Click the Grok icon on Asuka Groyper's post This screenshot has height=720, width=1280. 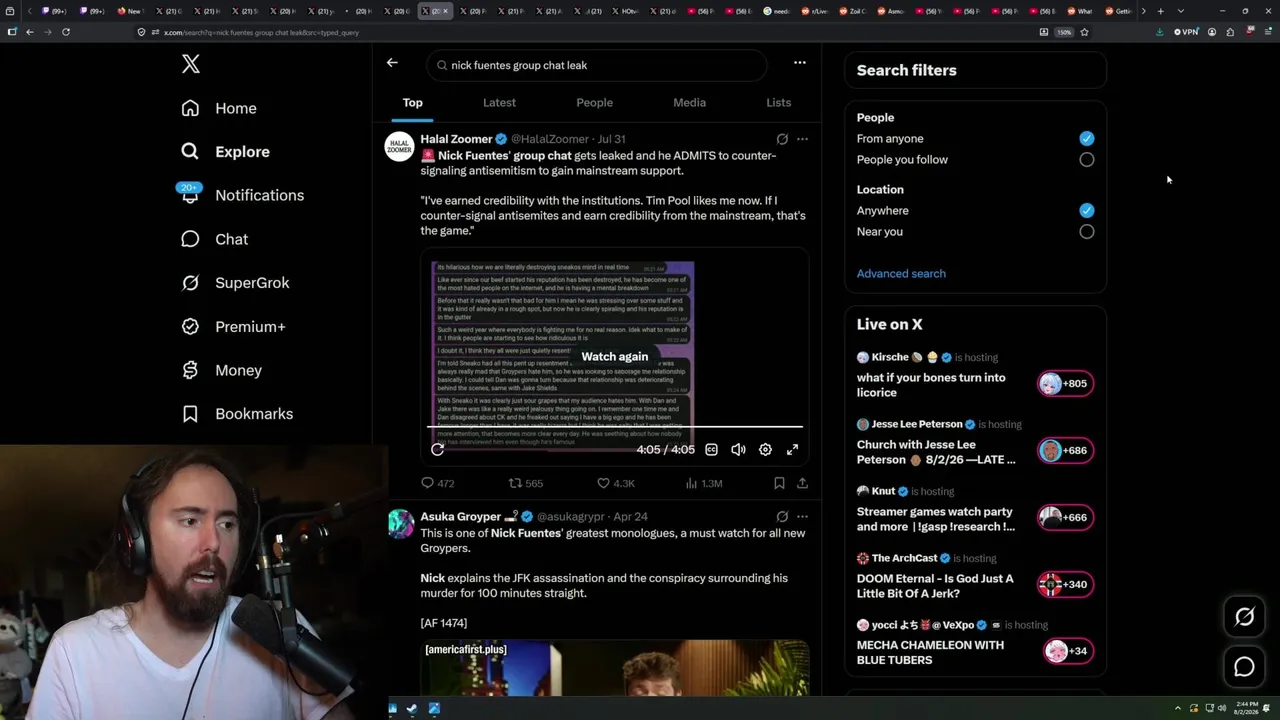pyautogui.click(x=782, y=517)
